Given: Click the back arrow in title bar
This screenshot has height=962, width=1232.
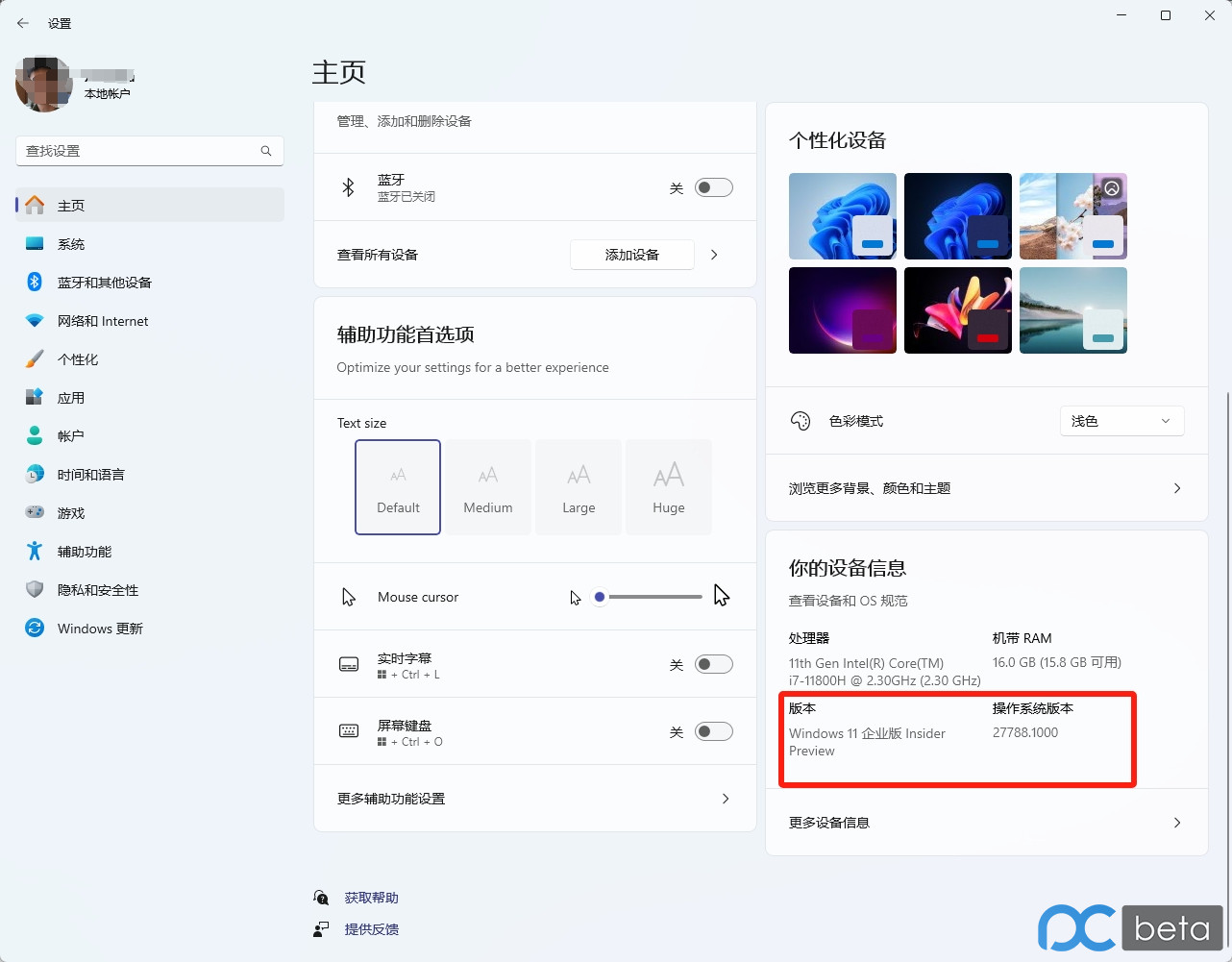Looking at the screenshot, I should 23,23.
